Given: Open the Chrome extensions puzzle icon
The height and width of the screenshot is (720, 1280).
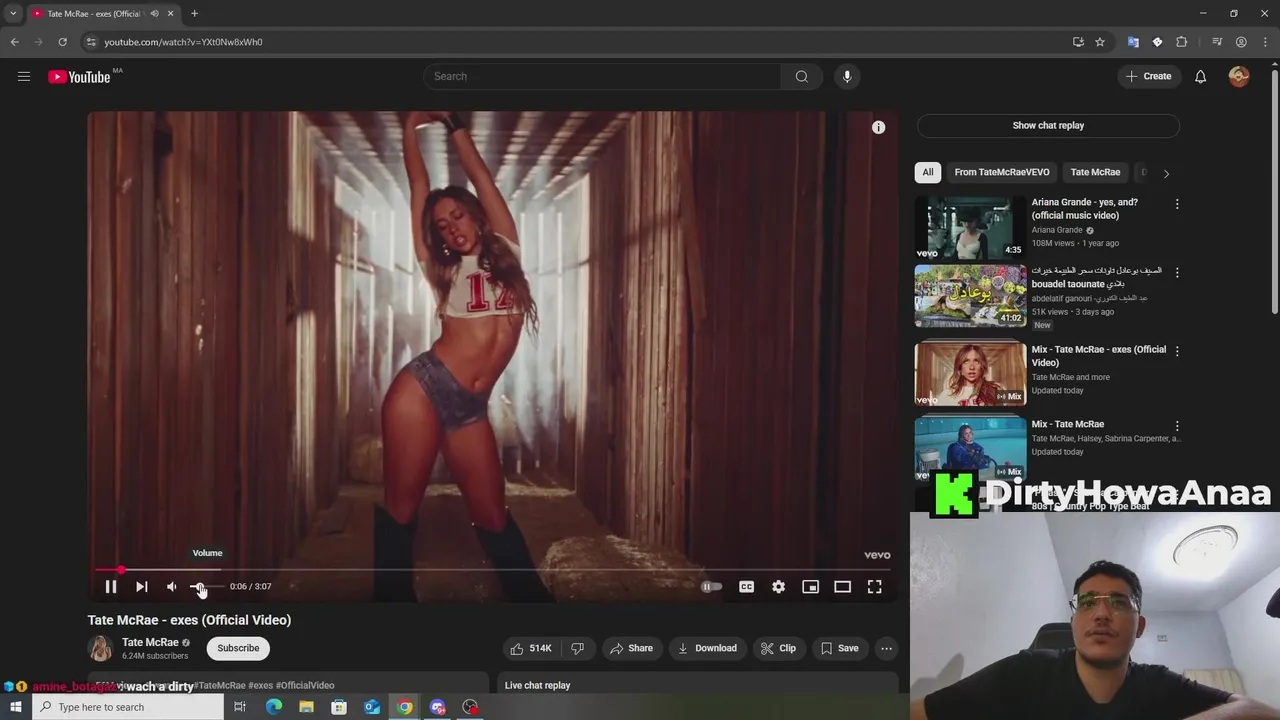Looking at the screenshot, I should click(x=1182, y=42).
